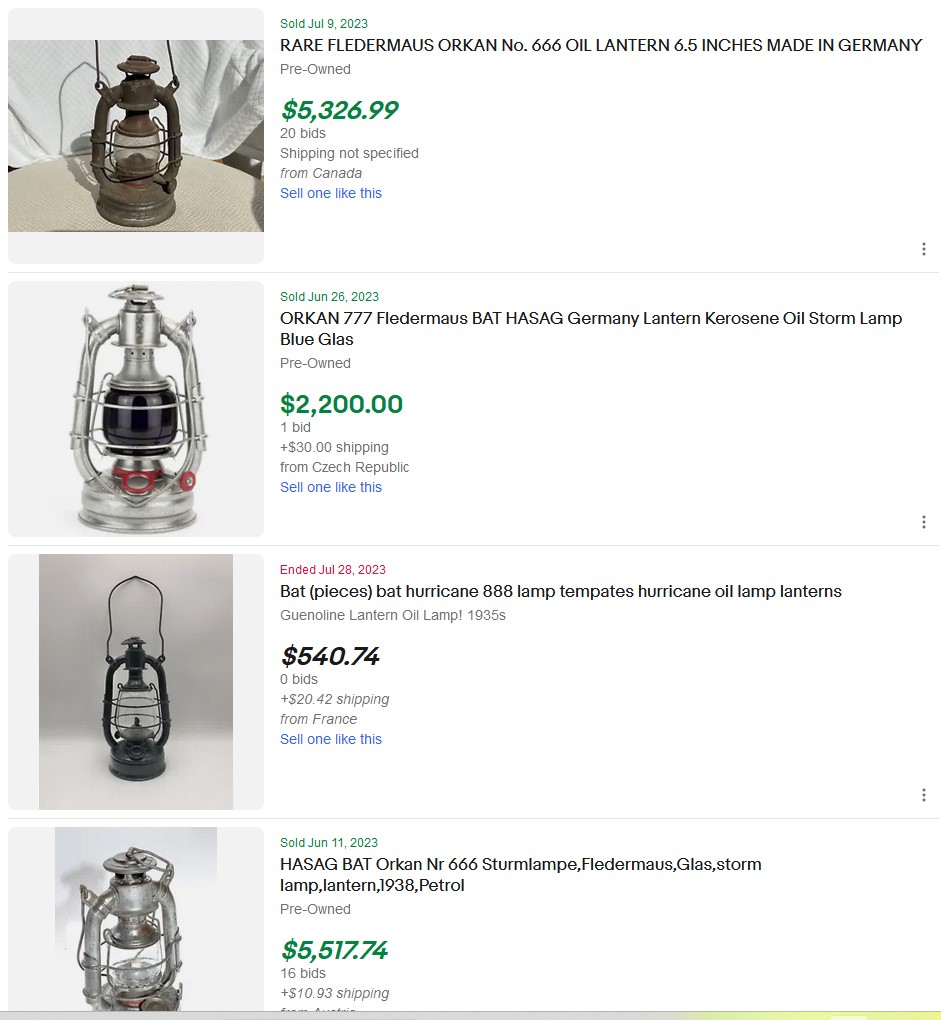Click the 20 bids count text
The width and height of the screenshot is (941, 1020).
click(303, 133)
